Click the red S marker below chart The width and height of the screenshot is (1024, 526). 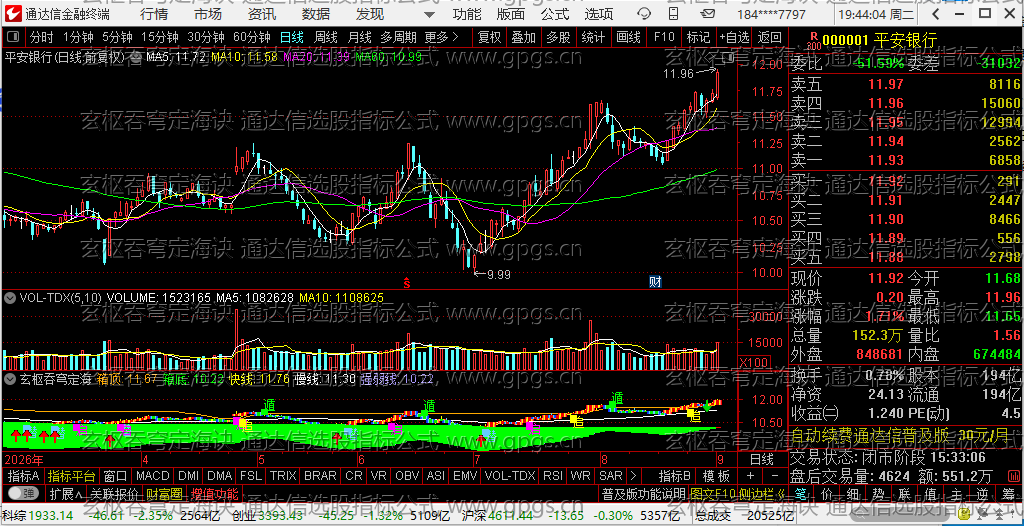tap(406, 282)
